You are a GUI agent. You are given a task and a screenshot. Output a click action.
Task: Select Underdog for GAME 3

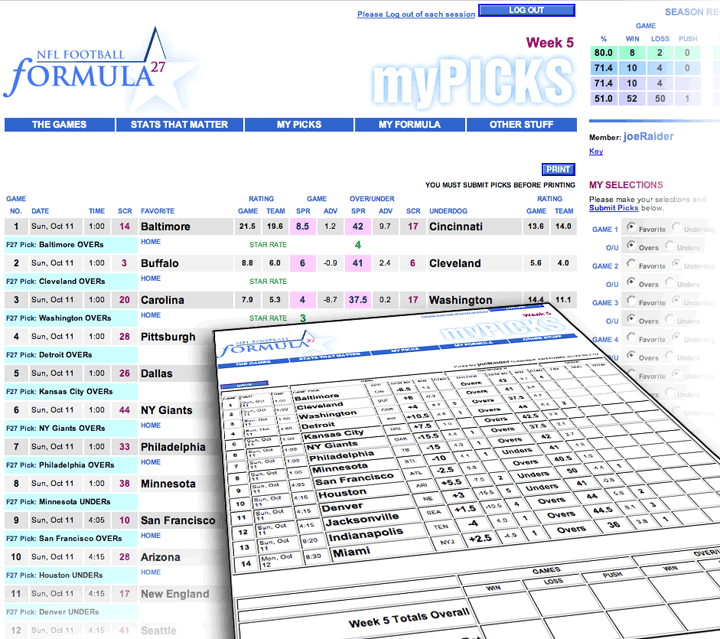(x=676, y=300)
